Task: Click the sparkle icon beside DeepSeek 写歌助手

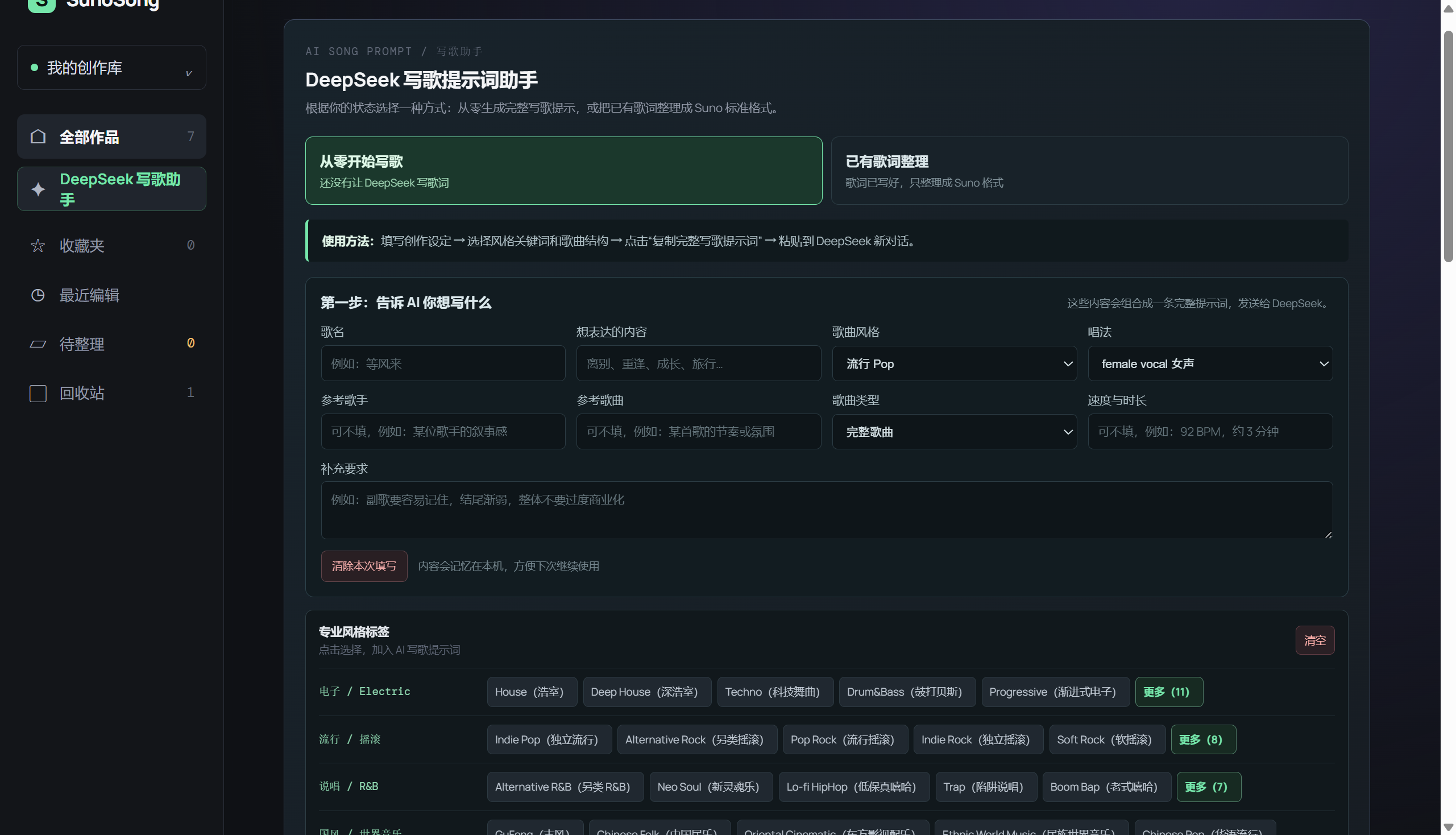Action: 38,189
